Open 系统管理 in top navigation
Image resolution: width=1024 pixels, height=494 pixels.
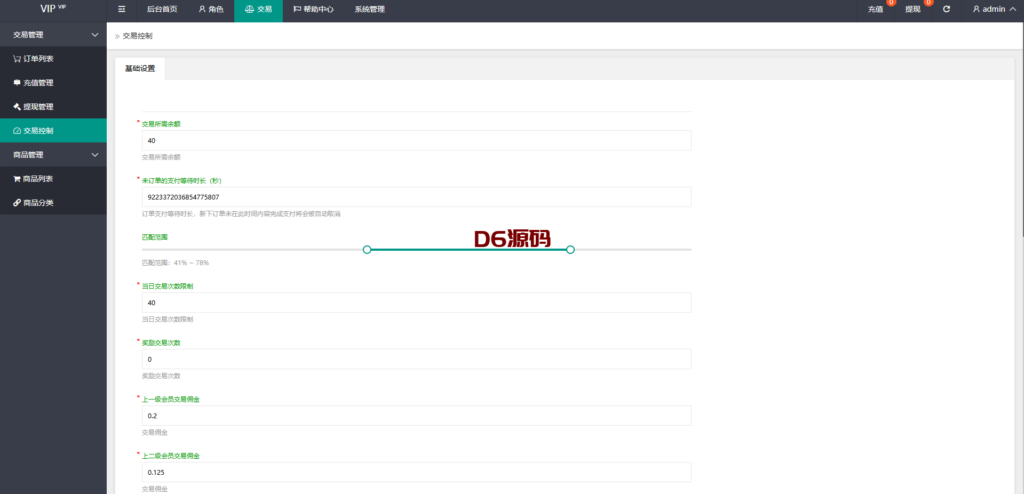point(369,10)
